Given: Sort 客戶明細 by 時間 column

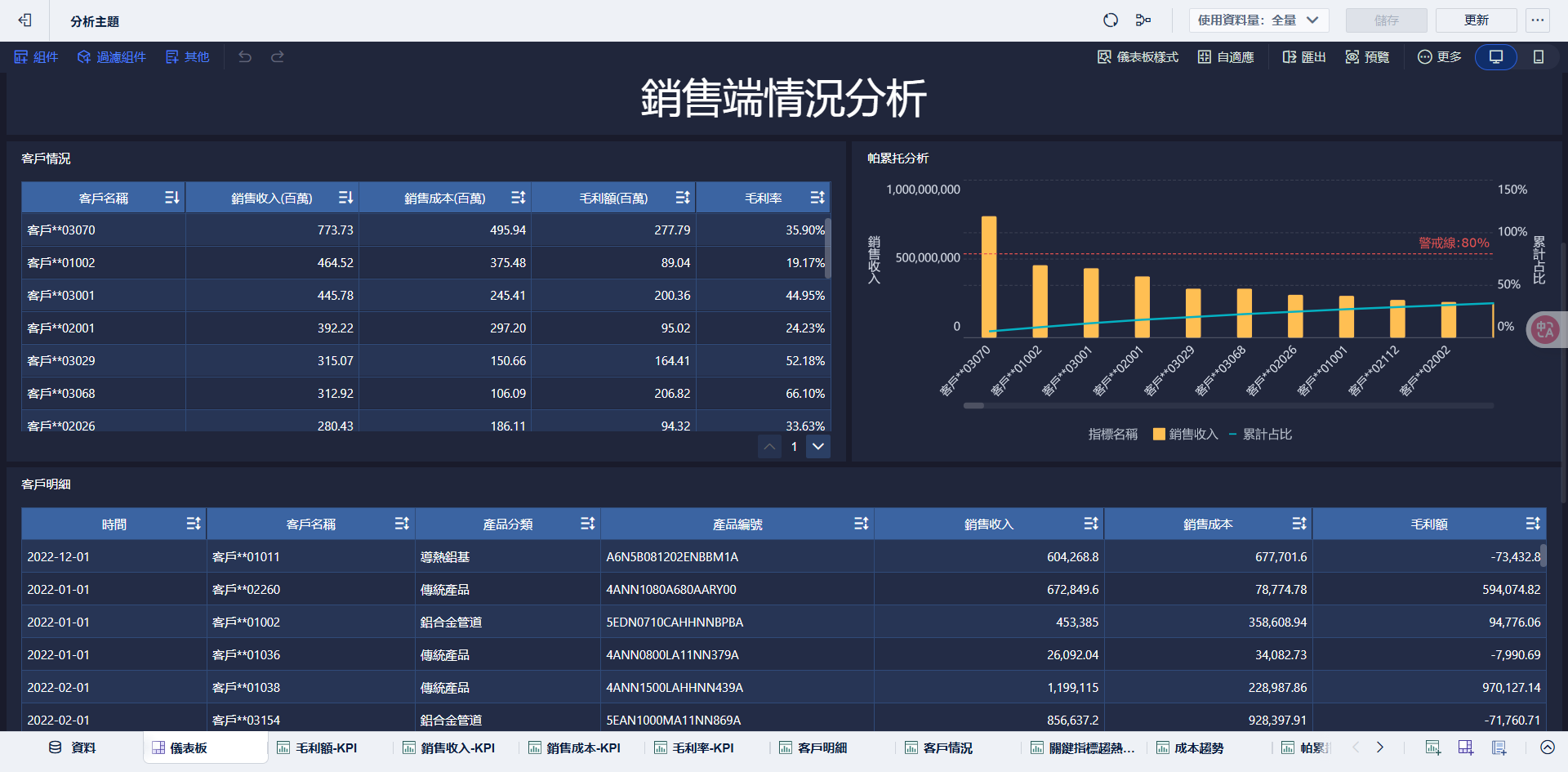Looking at the screenshot, I should pyautogui.click(x=194, y=524).
